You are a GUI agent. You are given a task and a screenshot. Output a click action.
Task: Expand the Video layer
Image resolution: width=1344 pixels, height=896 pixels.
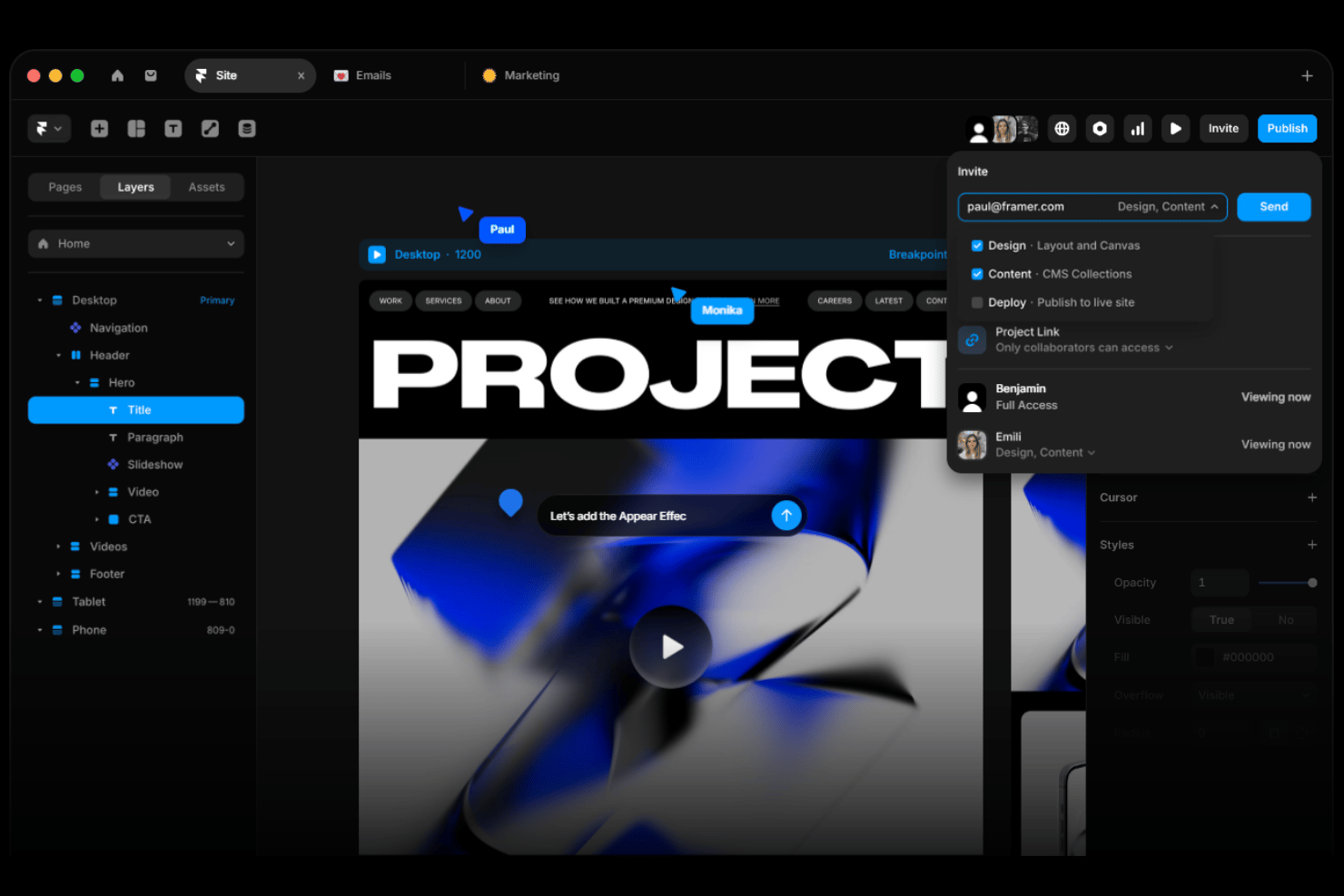pos(96,492)
